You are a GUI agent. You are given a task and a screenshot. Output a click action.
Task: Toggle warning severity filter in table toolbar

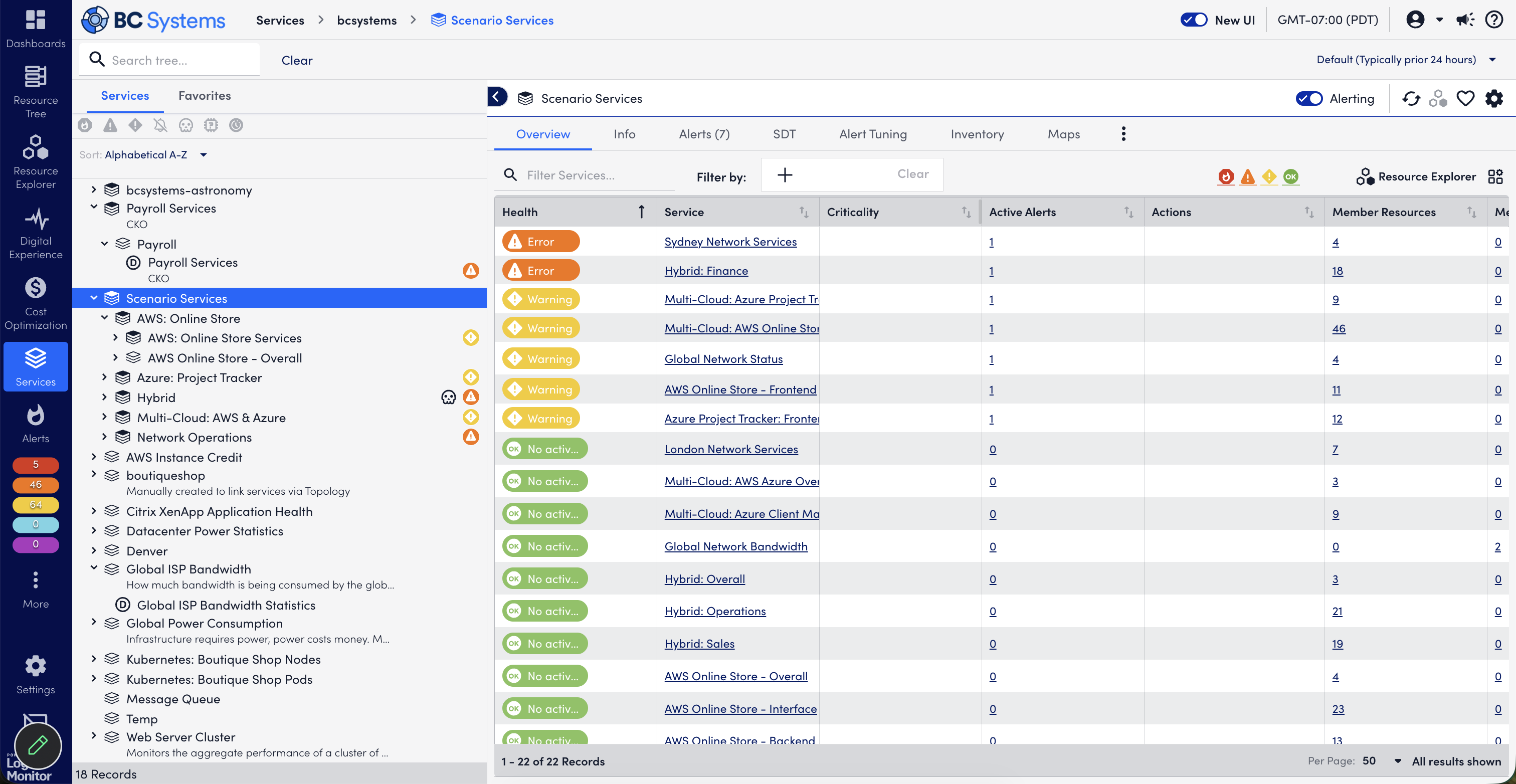(x=1269, y=176)
